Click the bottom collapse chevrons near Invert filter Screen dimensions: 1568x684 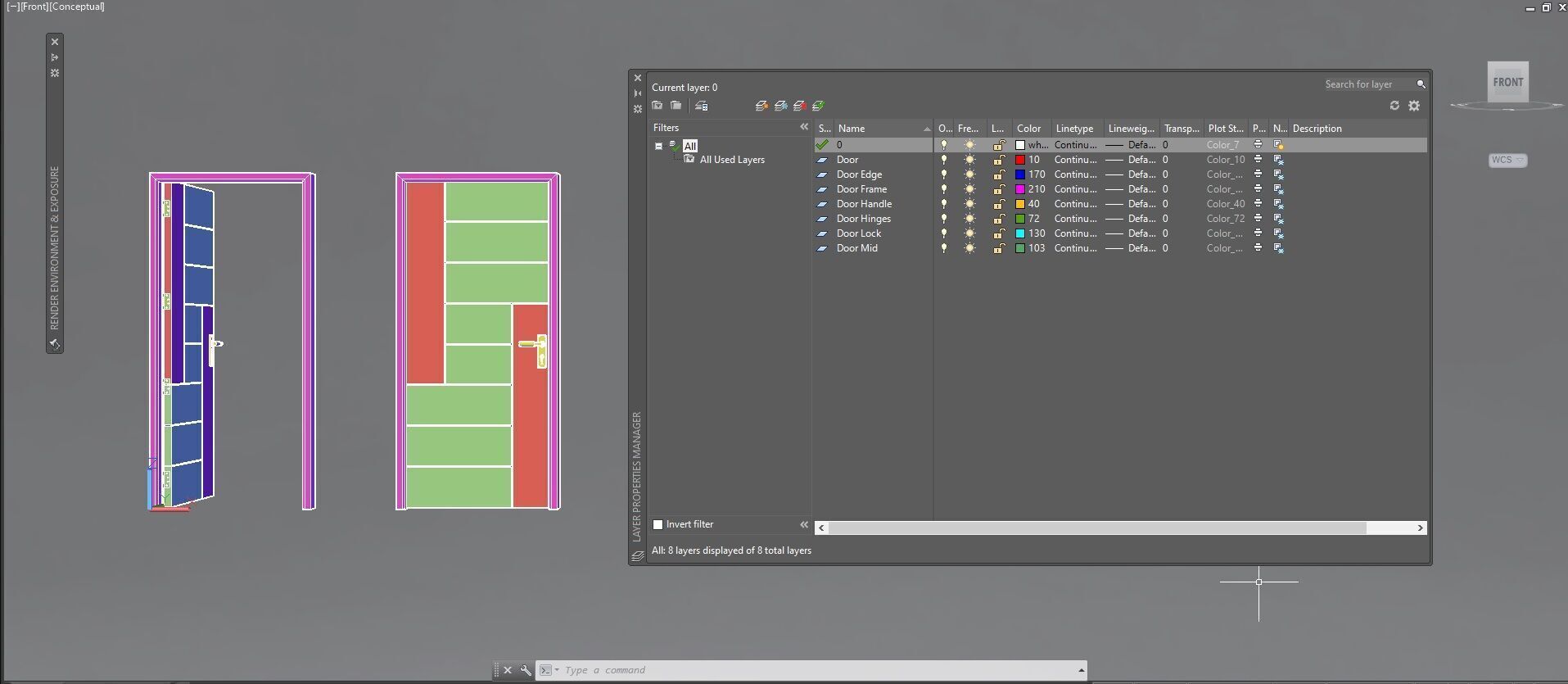pos(804,524)
